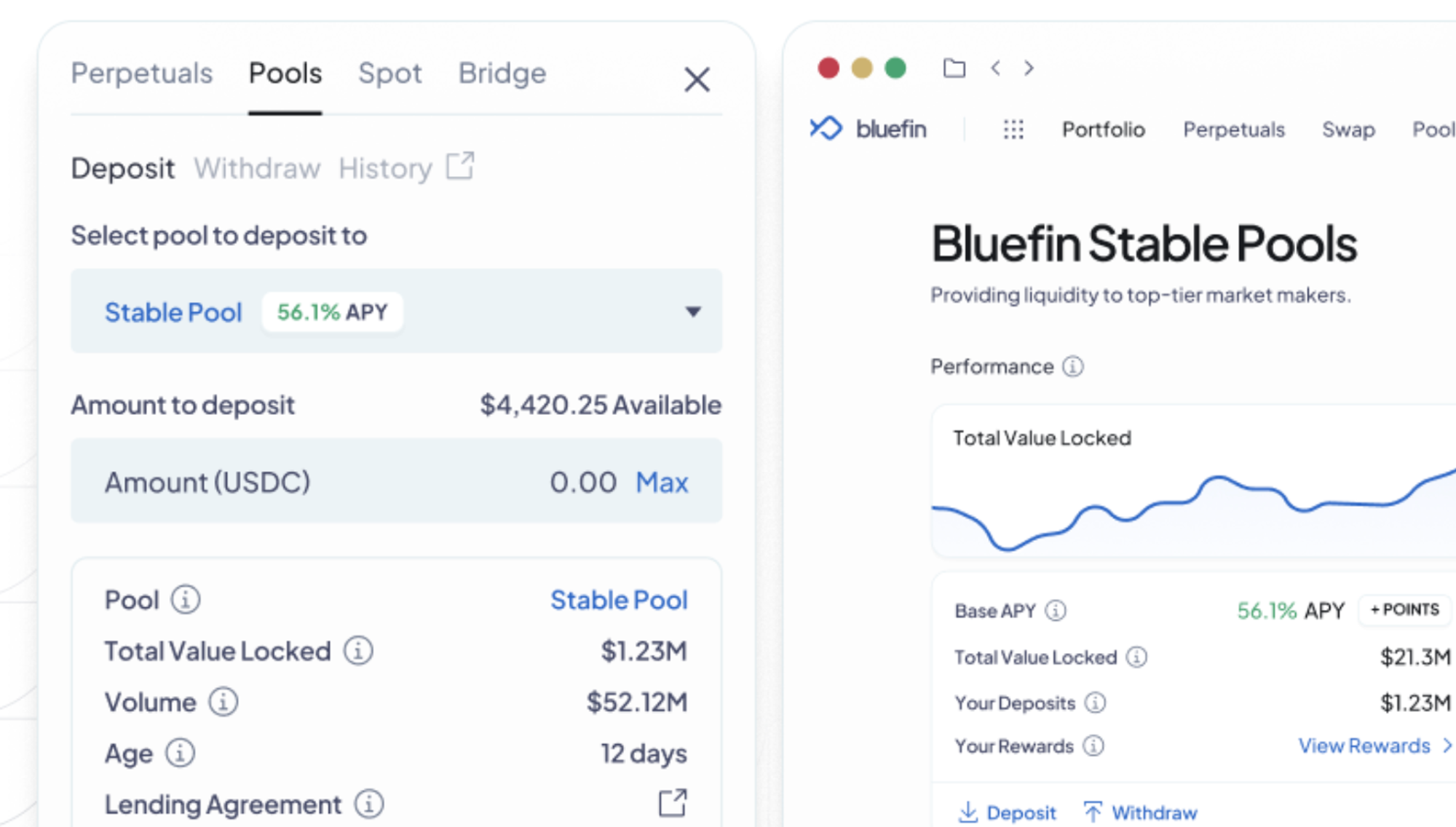The width and height of the screenshot is (1456, 827).
Task: Click info icon beside Performance
Action: point(1072,366)
